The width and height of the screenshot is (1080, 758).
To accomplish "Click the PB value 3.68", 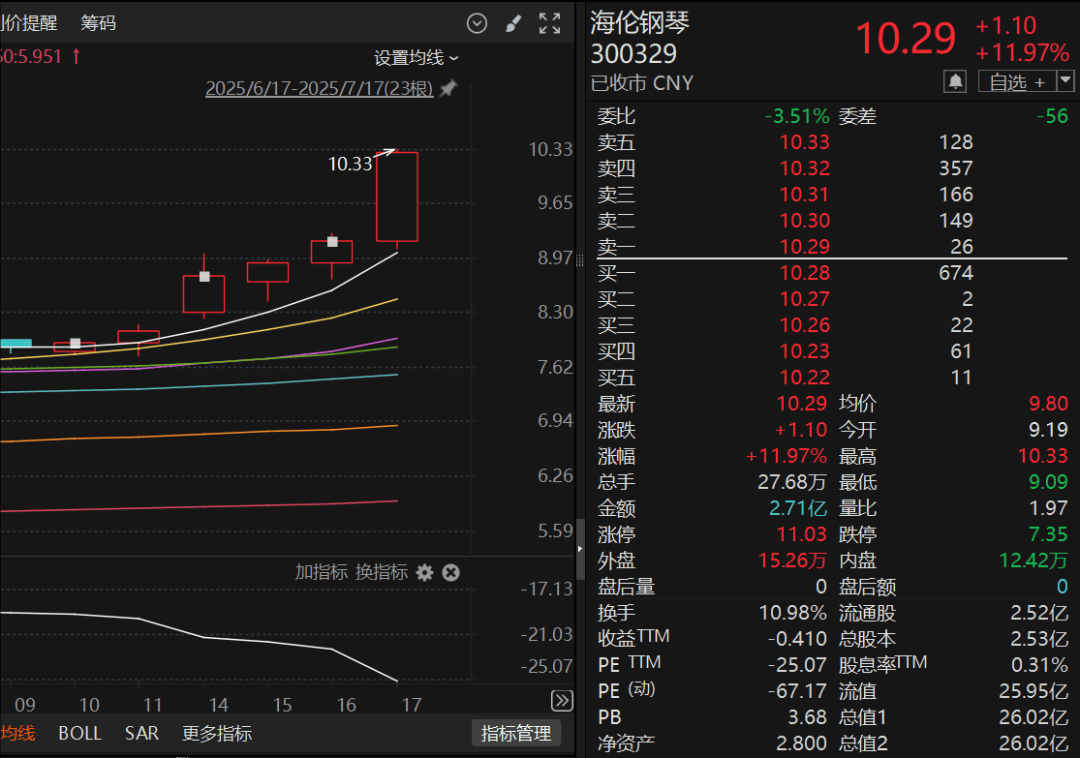I will (807, 717).
